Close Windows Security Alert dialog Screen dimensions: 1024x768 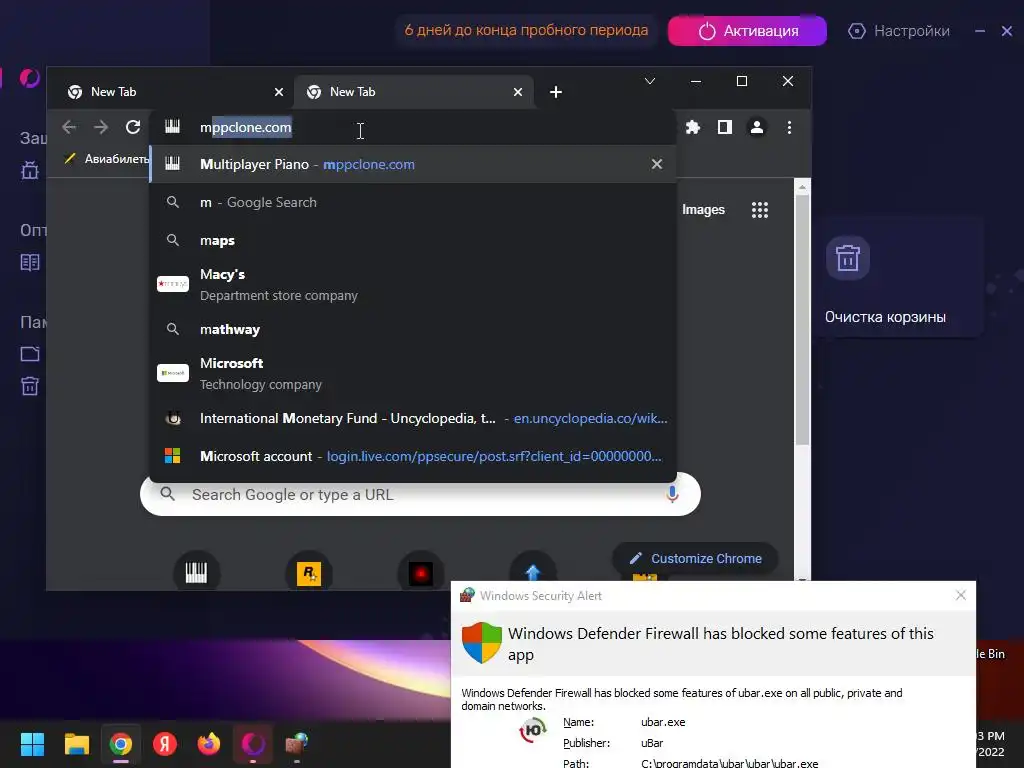(x=961, y=595)
